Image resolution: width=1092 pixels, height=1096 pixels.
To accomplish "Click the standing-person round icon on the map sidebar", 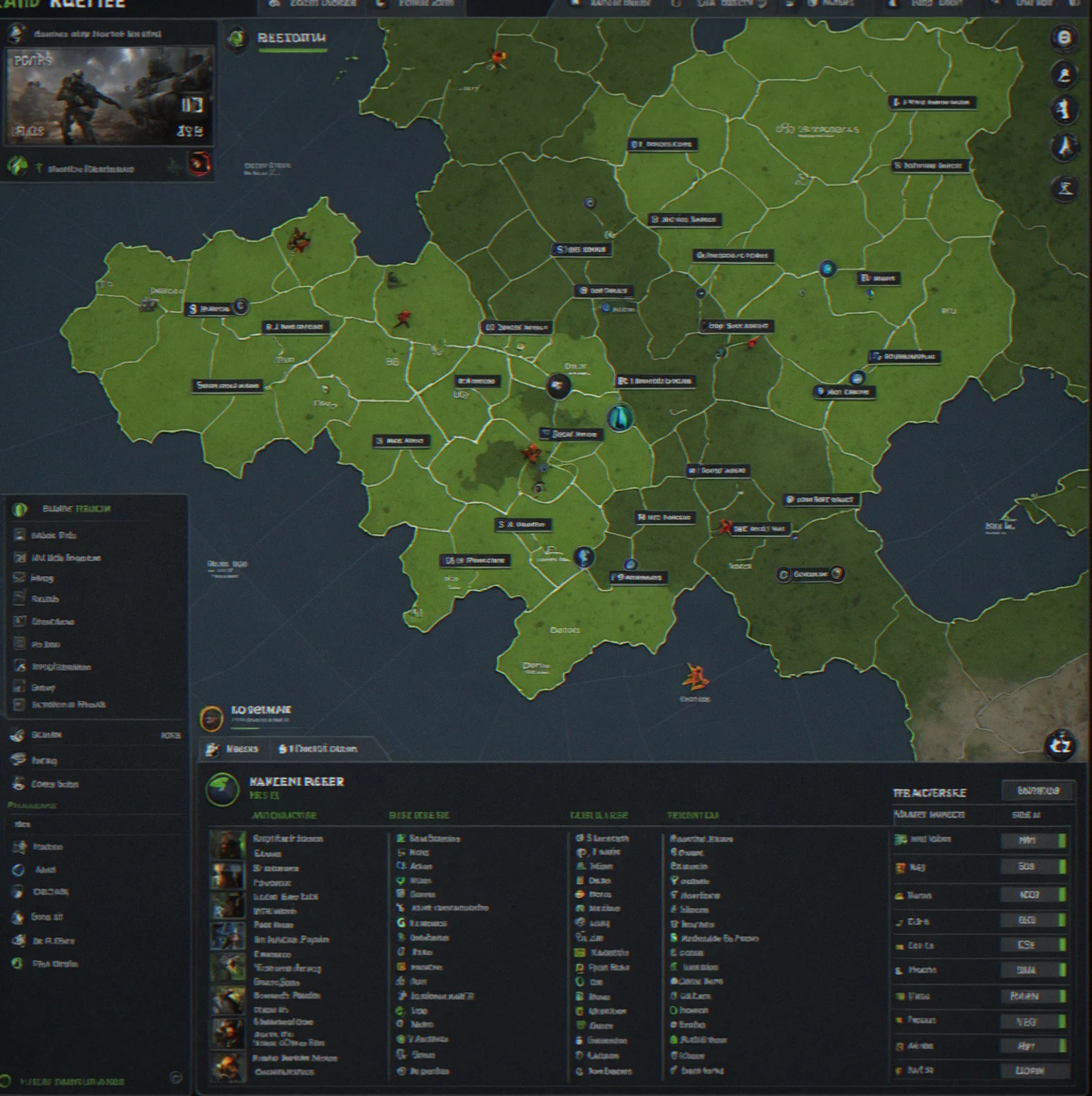I will [1063, 109].
